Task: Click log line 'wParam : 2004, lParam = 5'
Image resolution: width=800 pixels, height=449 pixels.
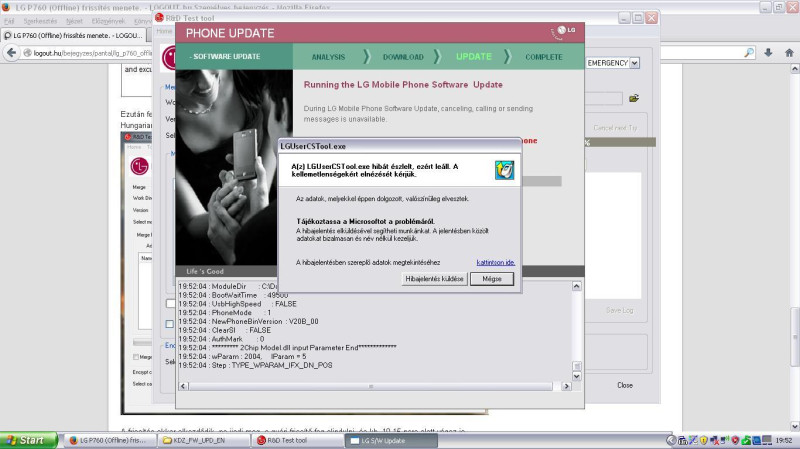Action: 242,356
